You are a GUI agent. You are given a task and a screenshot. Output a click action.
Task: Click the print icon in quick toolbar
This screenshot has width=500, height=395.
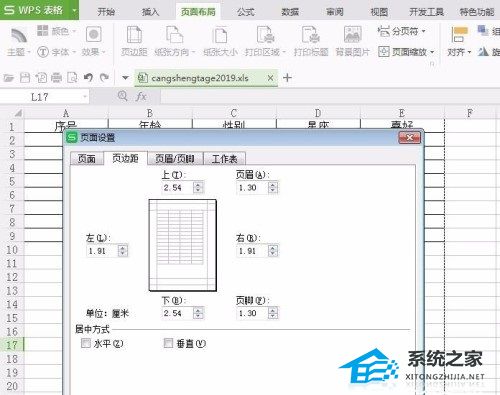point(56,78)
